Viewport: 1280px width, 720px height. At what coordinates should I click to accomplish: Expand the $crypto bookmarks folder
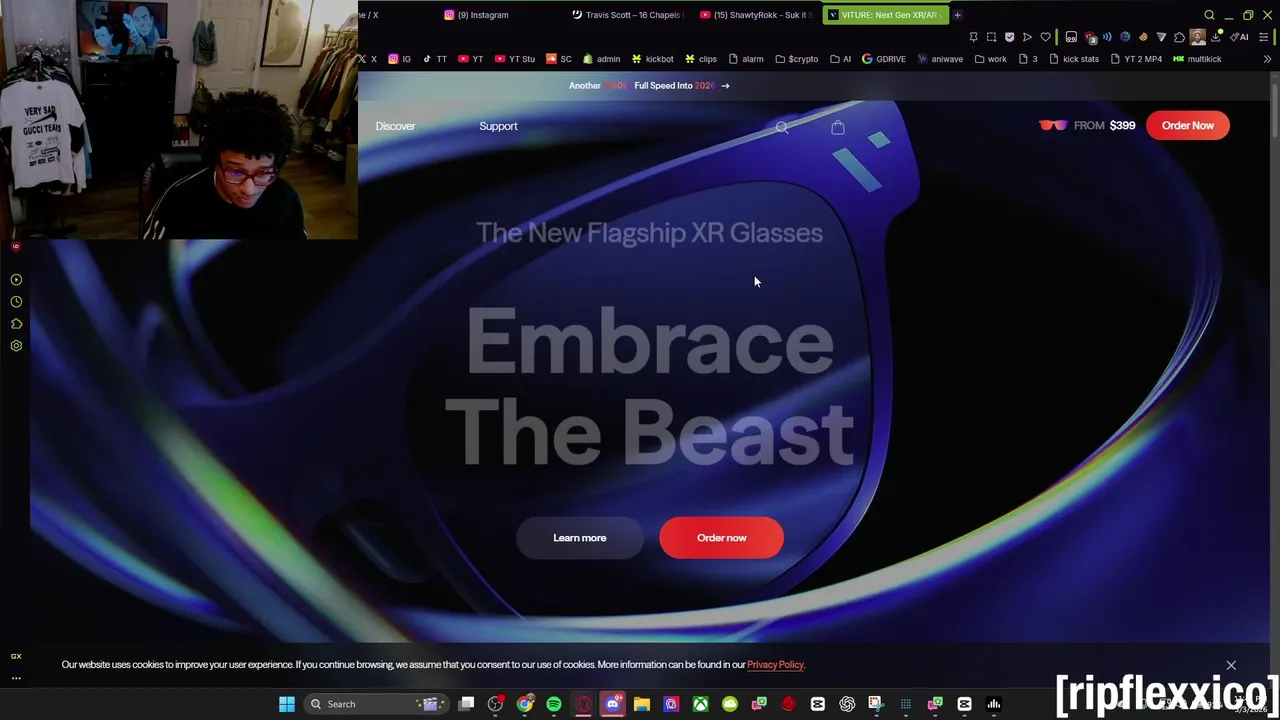tap(796, 59)
